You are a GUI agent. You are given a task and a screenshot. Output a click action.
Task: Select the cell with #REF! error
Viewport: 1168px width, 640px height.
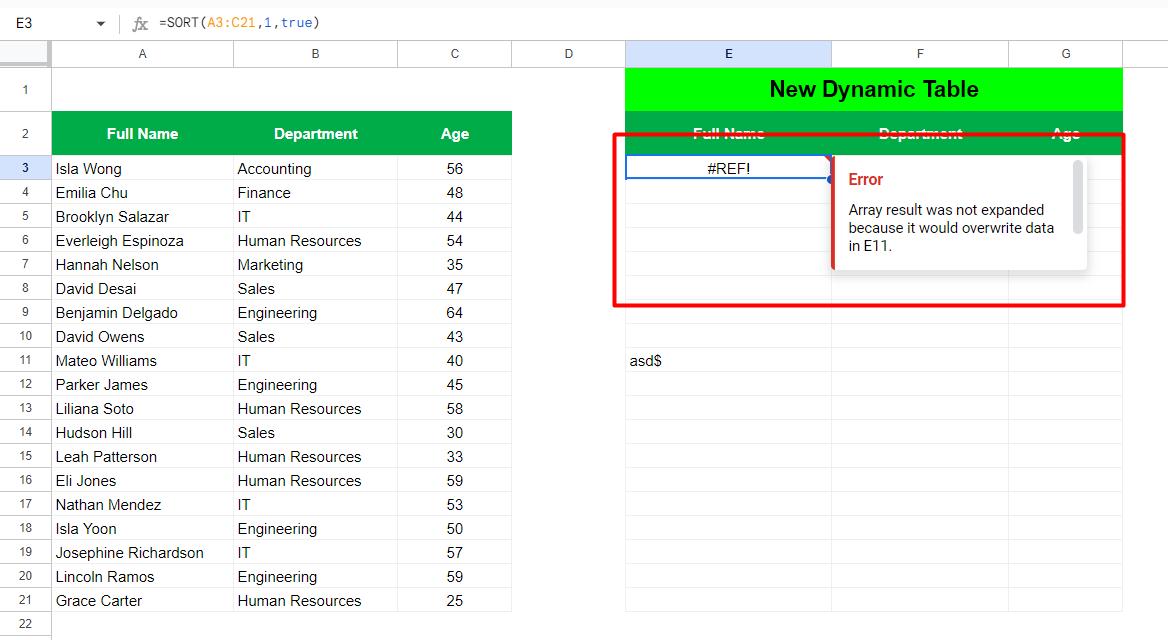coord(728,168)
